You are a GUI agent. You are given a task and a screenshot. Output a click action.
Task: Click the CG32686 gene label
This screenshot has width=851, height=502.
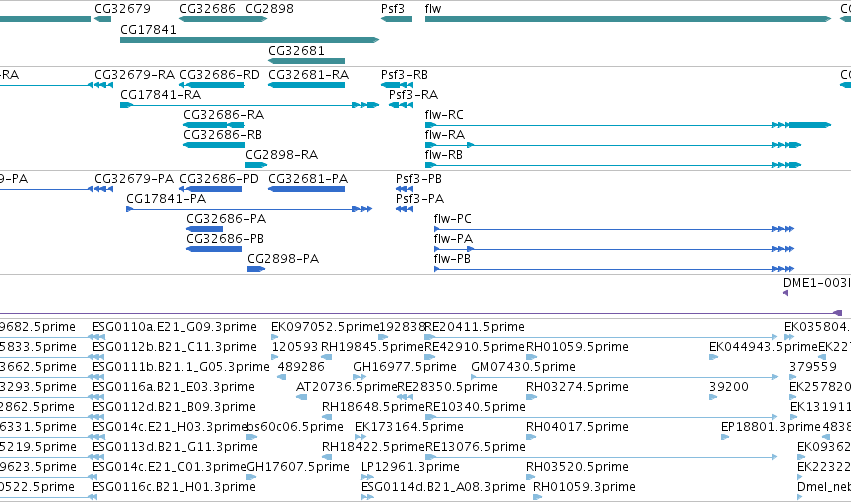[x=207, y=9]
